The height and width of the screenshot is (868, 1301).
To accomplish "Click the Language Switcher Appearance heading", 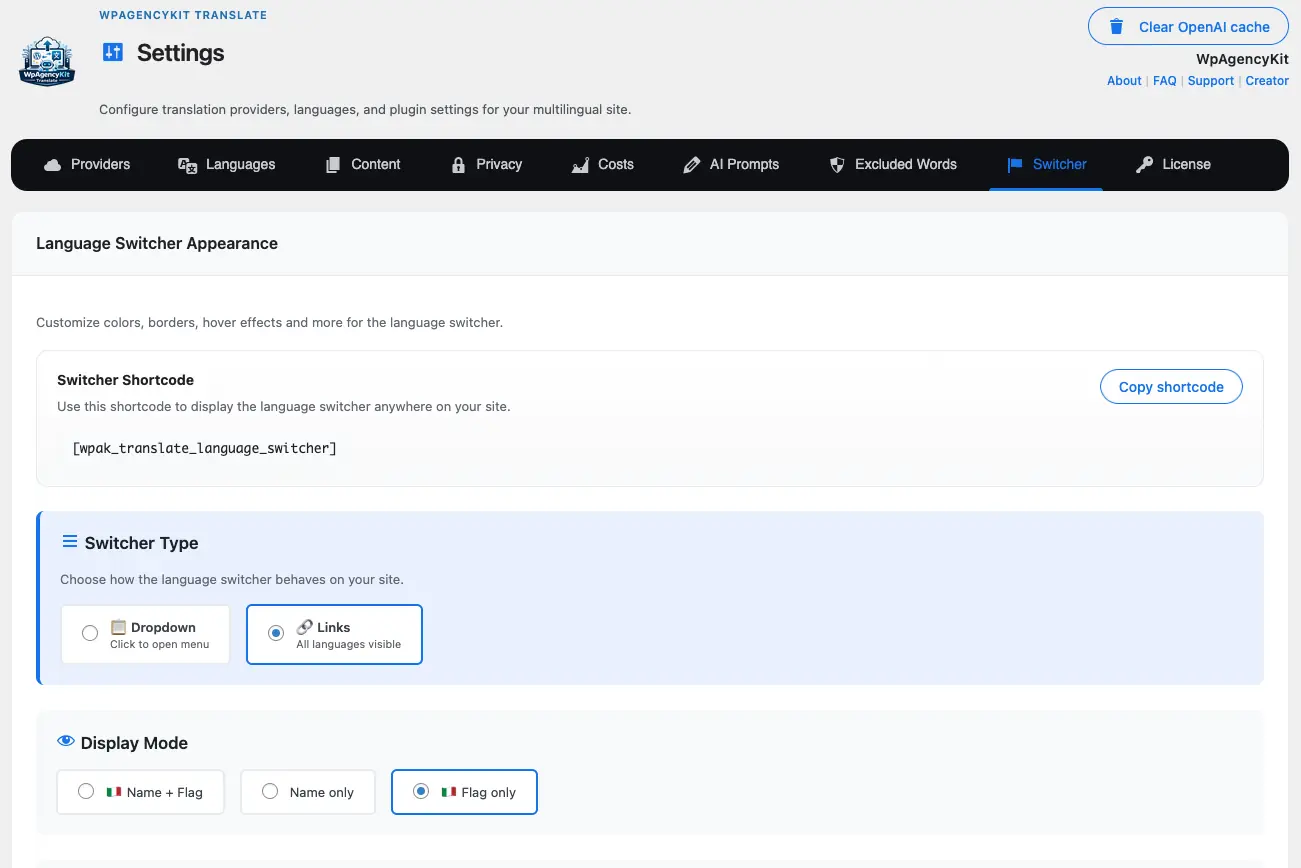I will point(157,243).
